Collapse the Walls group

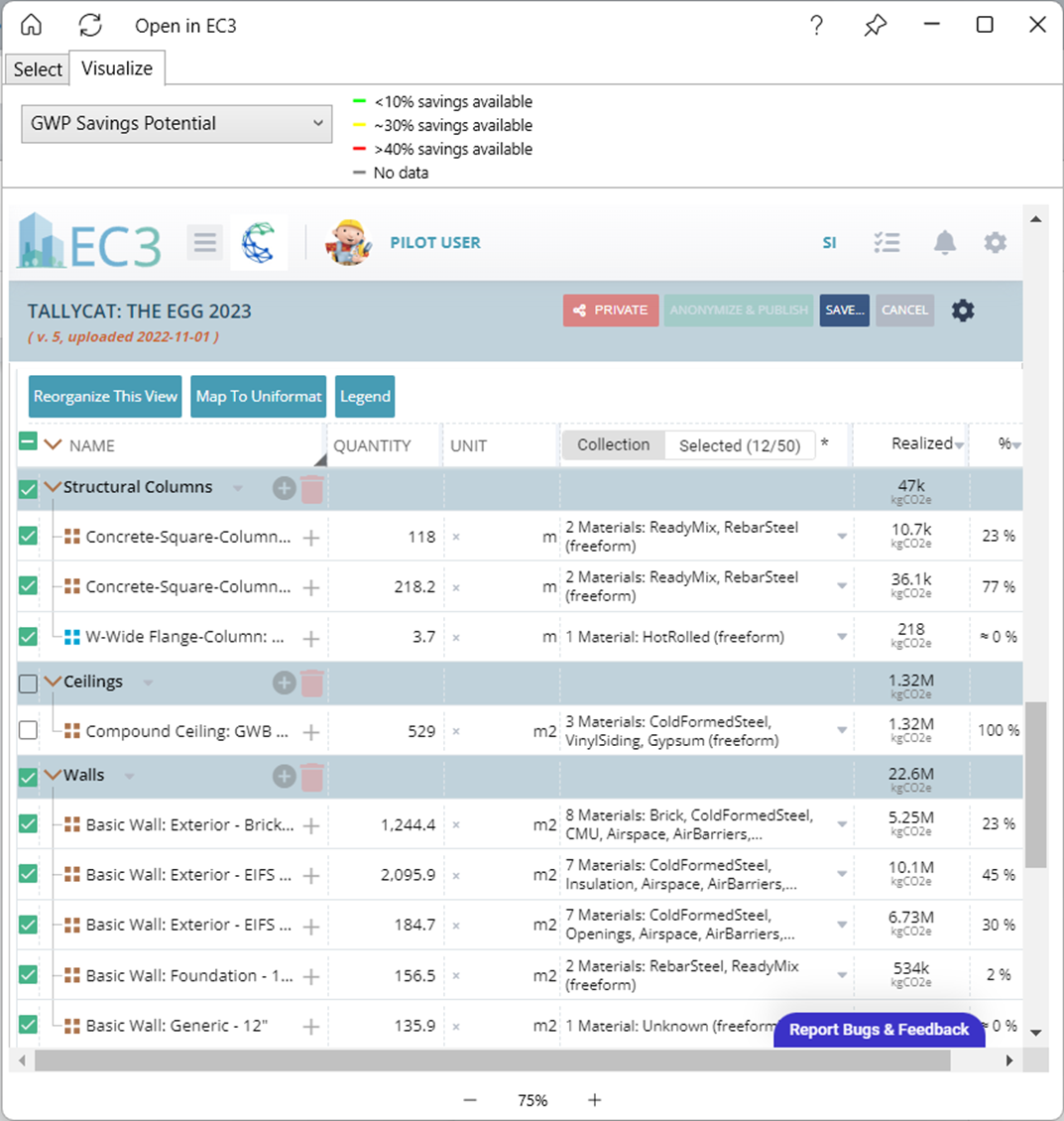click(53, 776)
